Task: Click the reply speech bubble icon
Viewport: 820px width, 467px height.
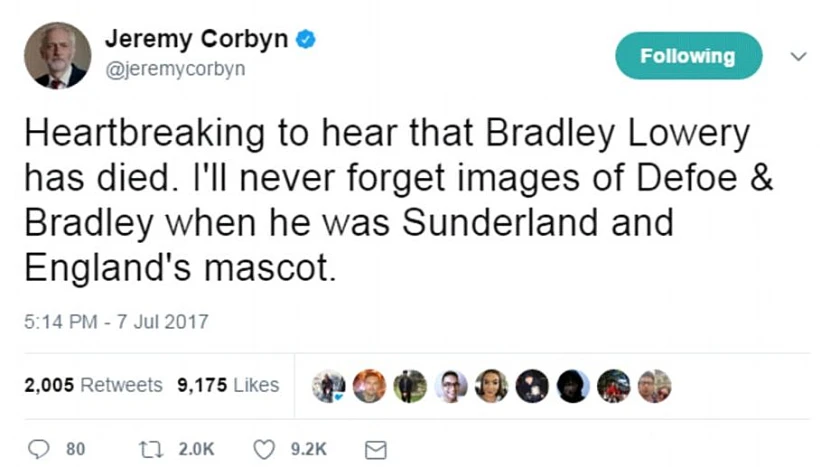Action: pos(39,449)
